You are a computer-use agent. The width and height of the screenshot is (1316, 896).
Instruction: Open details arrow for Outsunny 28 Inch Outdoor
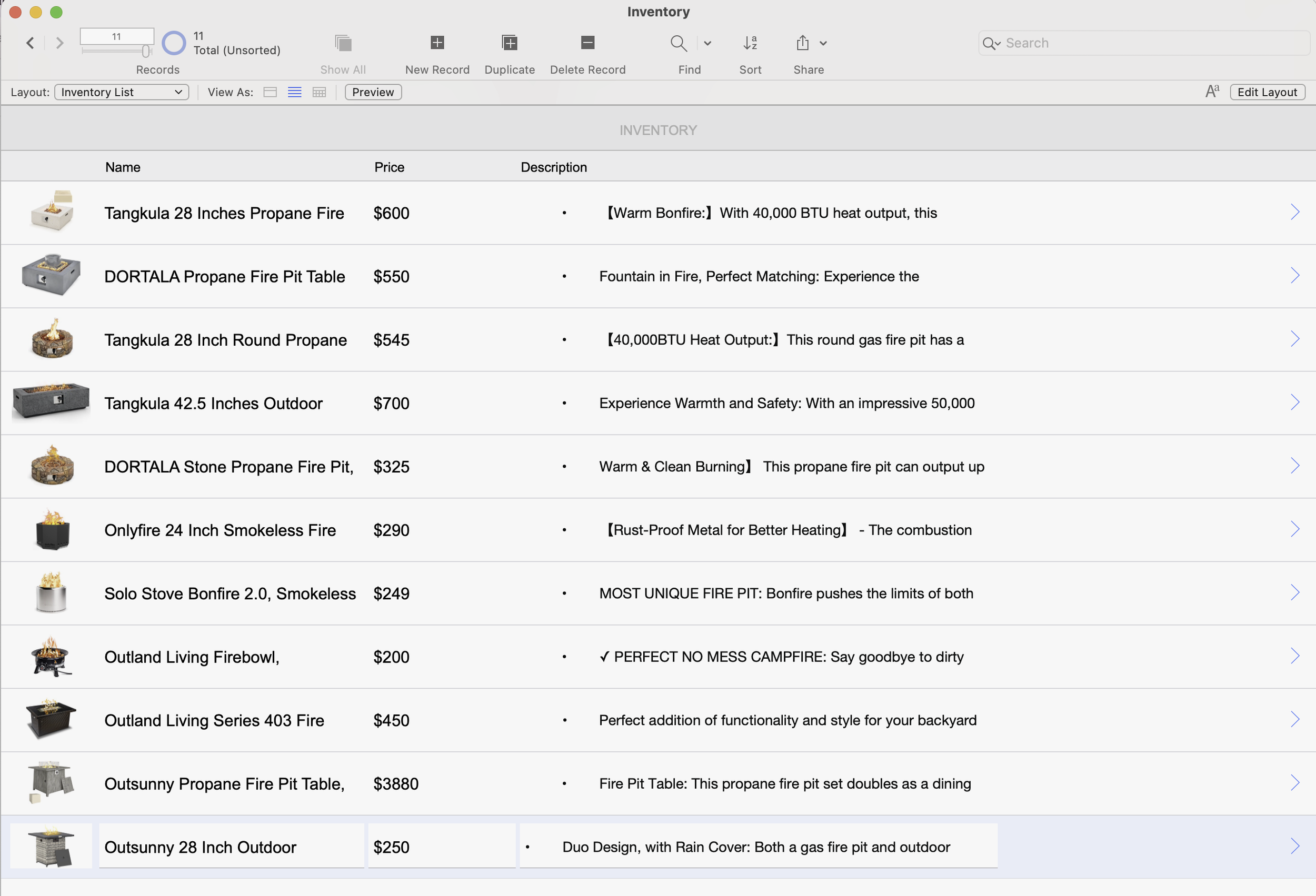point(1295,846)
